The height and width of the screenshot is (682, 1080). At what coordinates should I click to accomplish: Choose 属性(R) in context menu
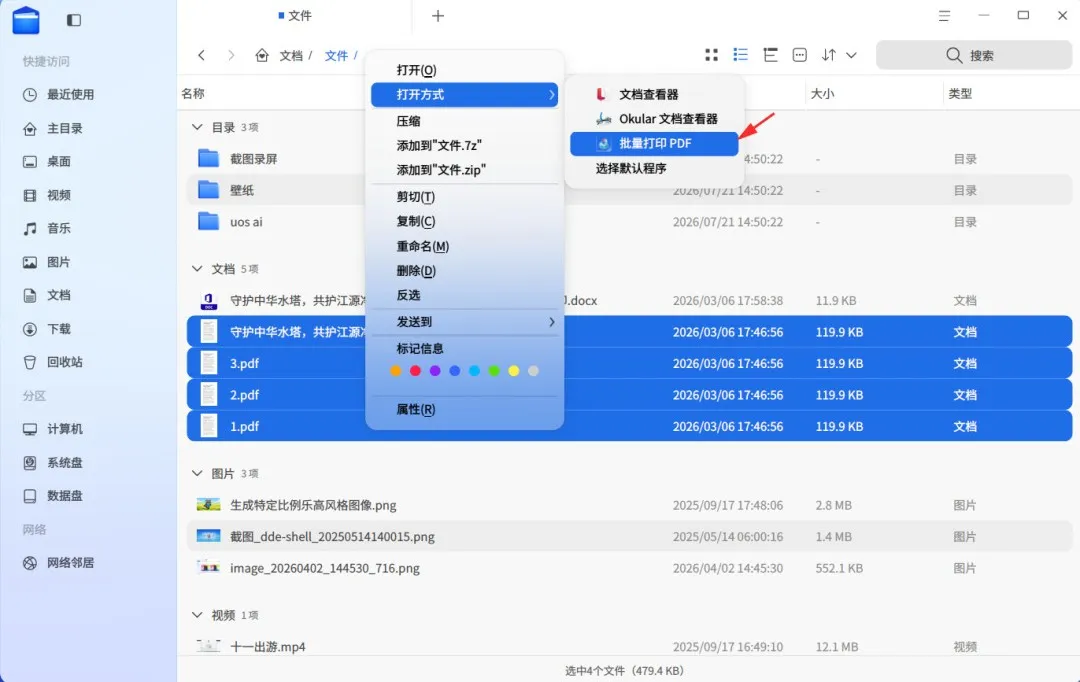(x=464, y=410)
